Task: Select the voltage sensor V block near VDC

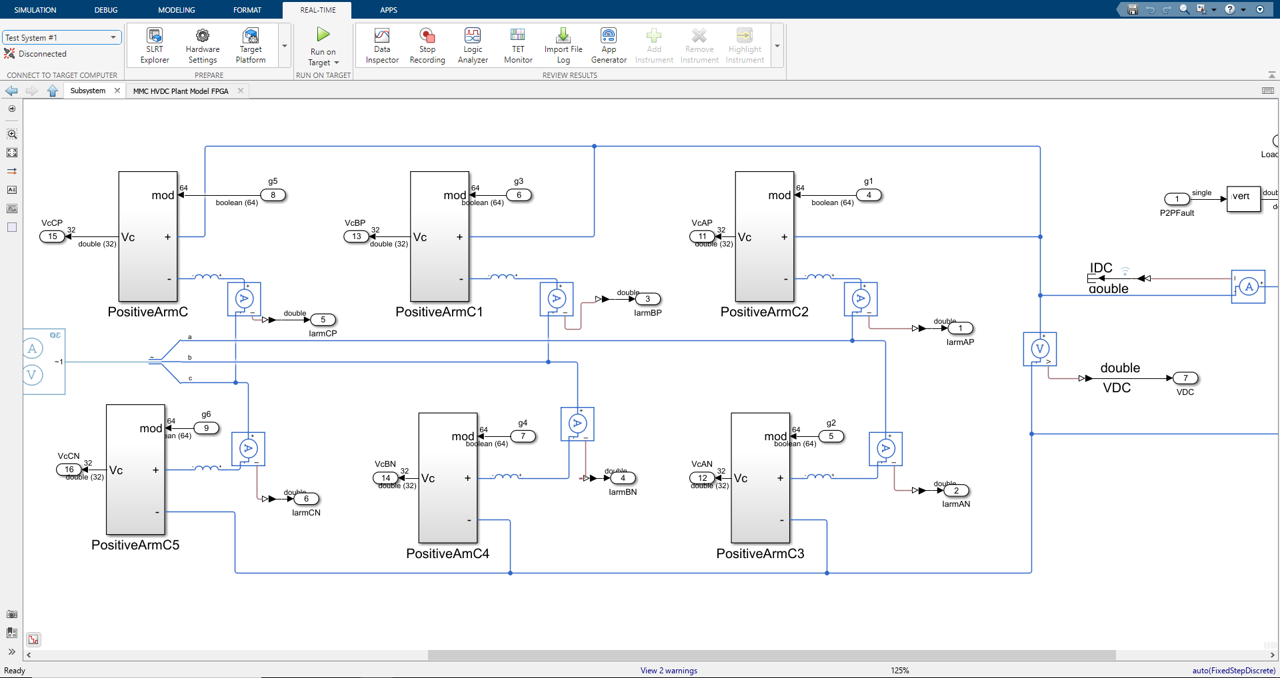Action: coord(1040,349)
